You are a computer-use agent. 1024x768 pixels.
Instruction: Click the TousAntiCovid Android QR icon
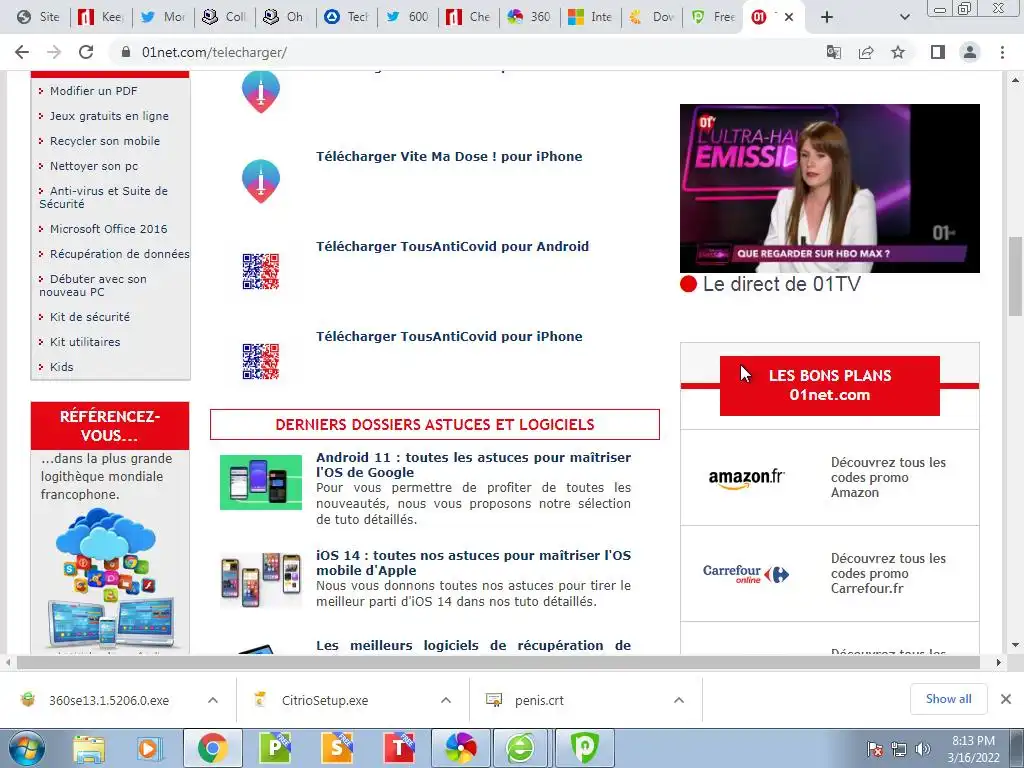(261, 271)
